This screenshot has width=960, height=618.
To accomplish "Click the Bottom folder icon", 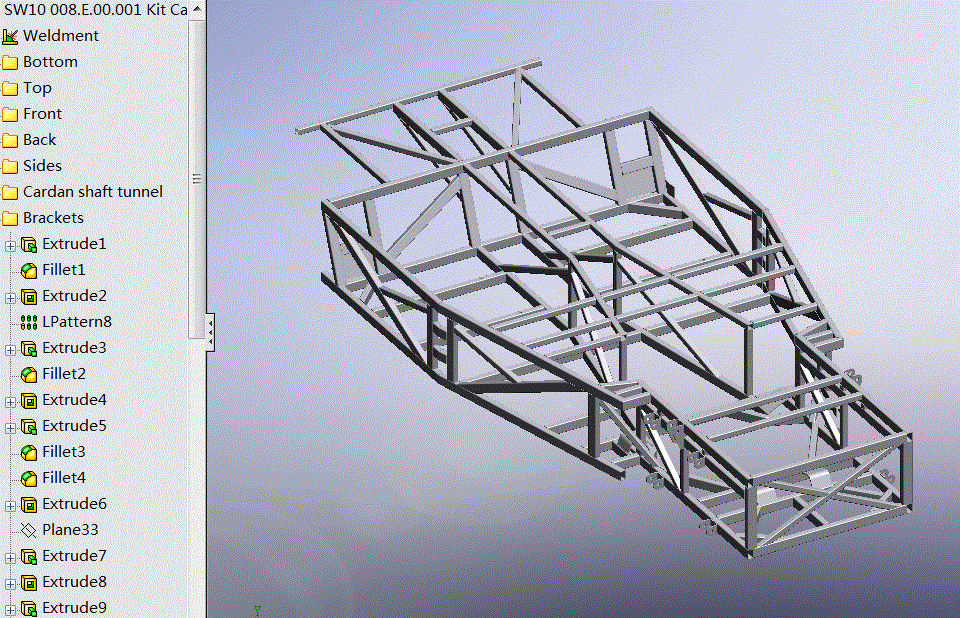I will tap(10, 62).
